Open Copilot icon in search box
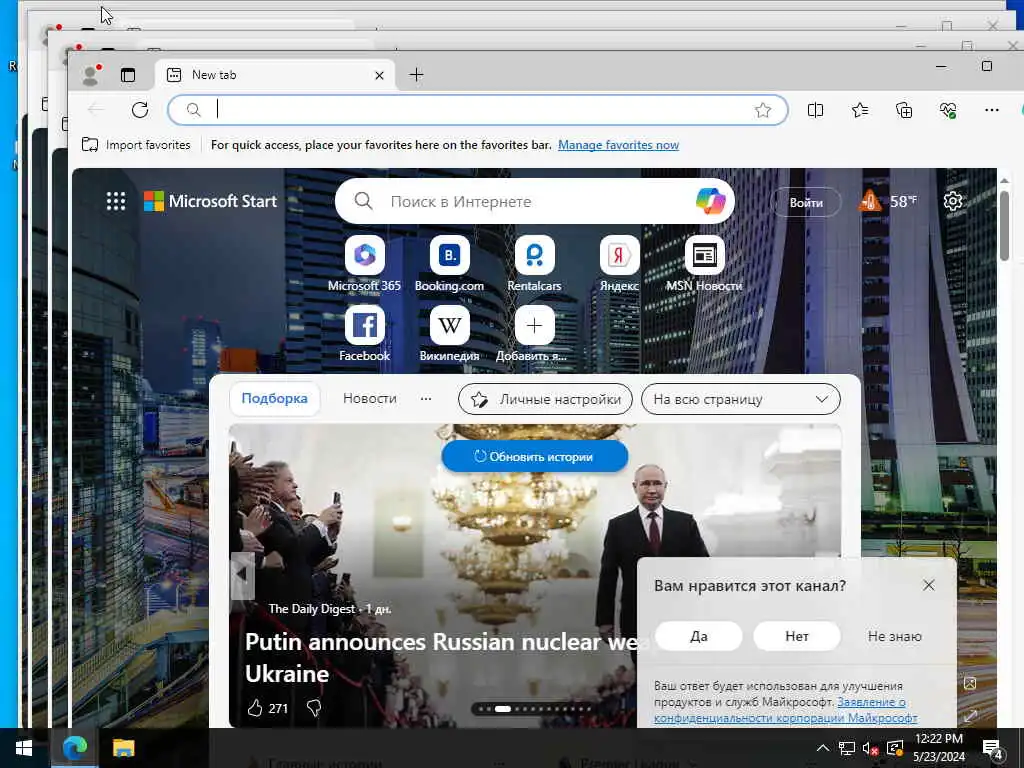This screenshot has height=768, width=1024. [x=710, y=201]
